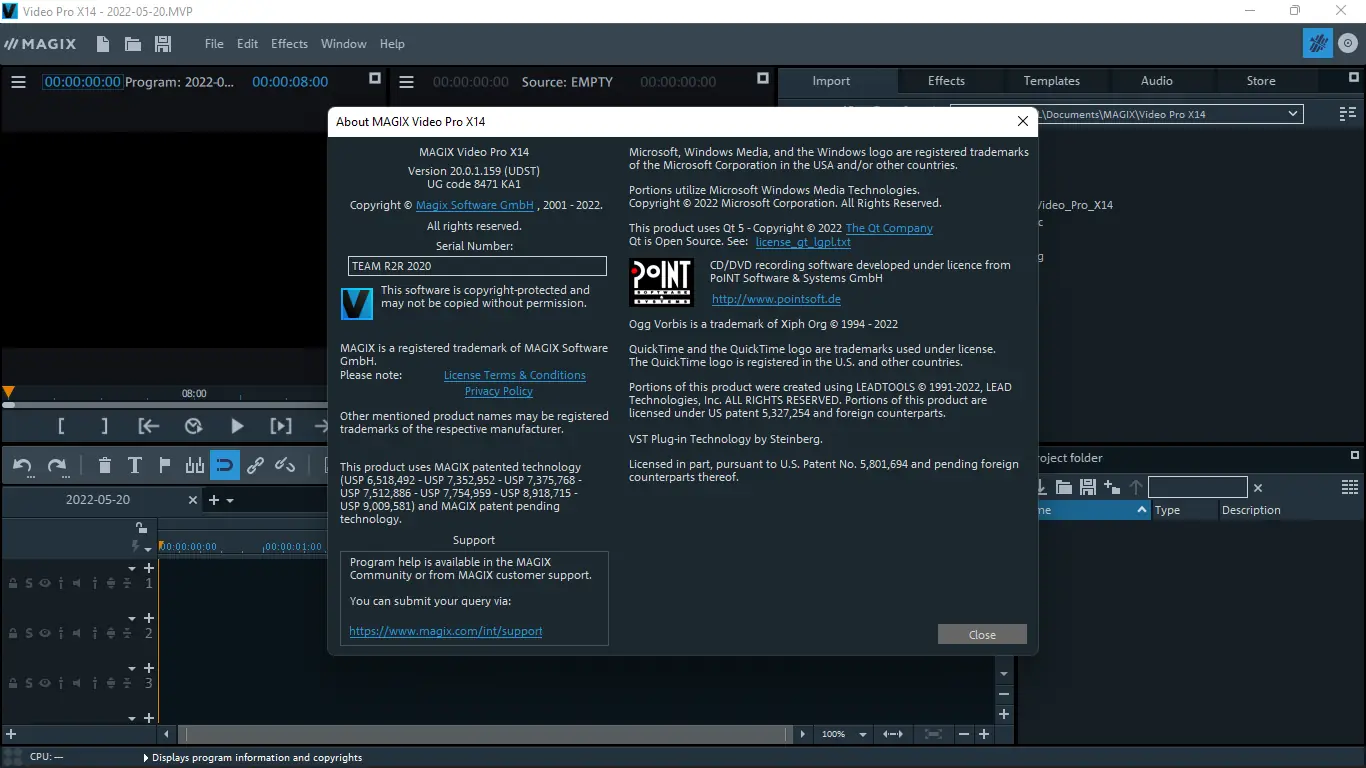This screenshot has height=768, width=1366.
Task: Open the program monitor hamburger menu
Action: pyautogui.click(x=18, y=82)
